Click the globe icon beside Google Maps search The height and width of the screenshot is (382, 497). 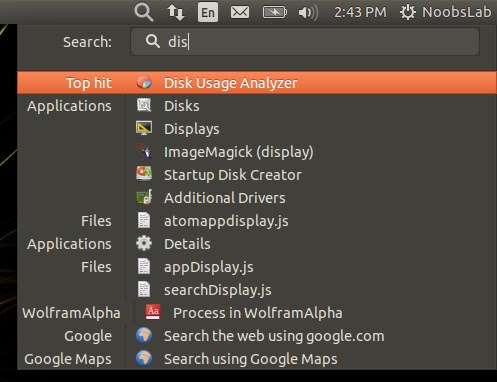pyautogui.click(x=144, y=358)
